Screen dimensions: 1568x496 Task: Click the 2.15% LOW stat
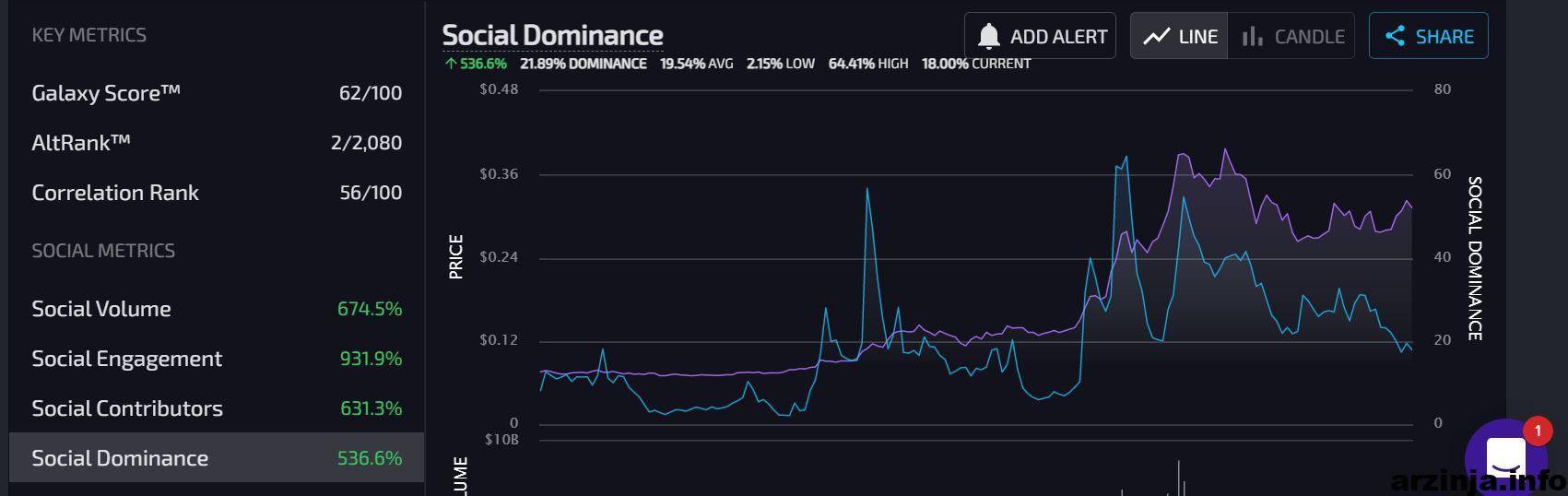point(781,64)
